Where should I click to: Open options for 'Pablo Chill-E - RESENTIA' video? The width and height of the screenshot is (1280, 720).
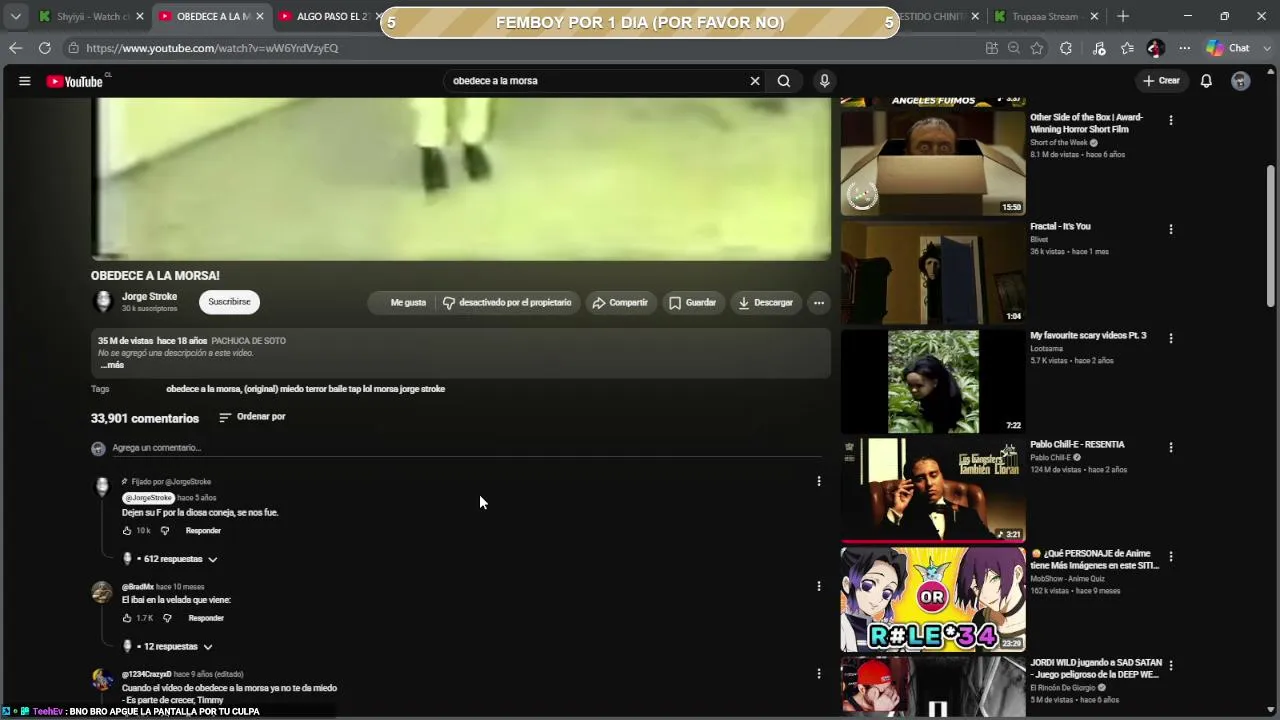point(1171,447)
